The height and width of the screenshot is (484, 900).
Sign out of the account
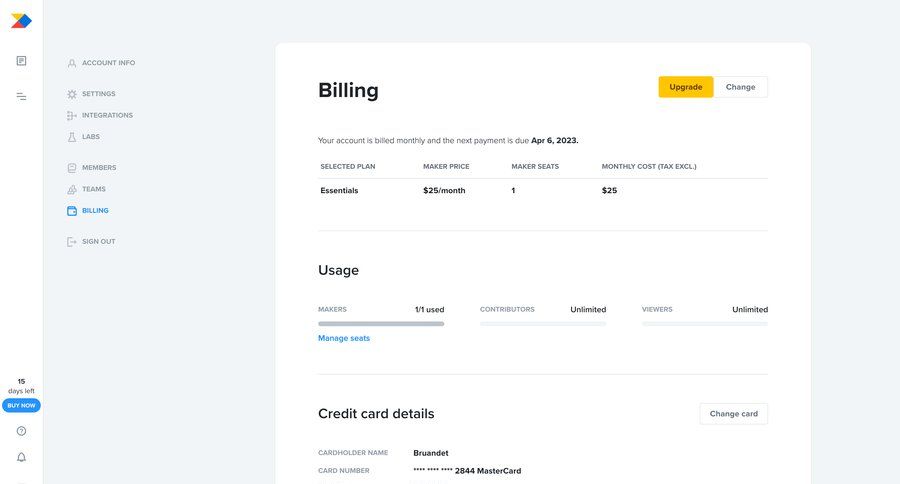tap(99, 242)
